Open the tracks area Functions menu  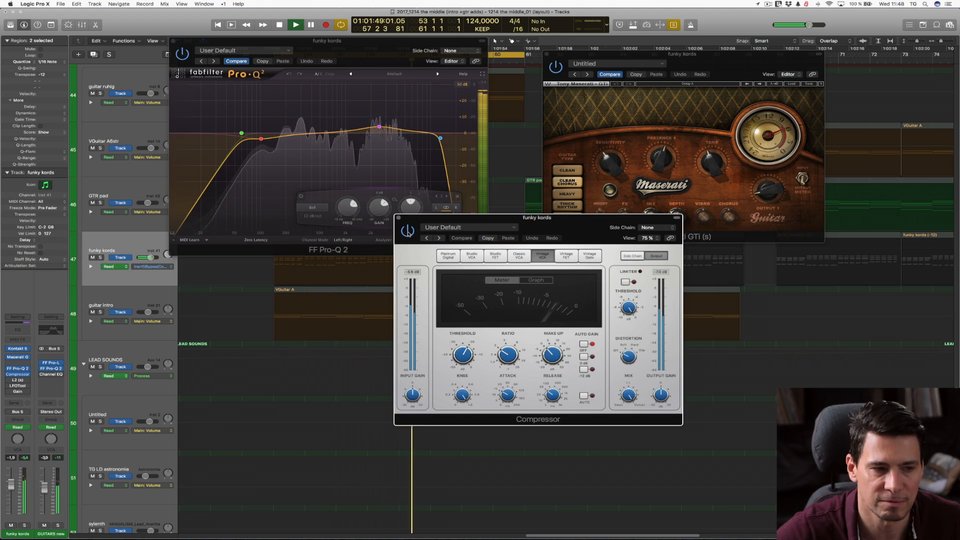pos(126,41)
